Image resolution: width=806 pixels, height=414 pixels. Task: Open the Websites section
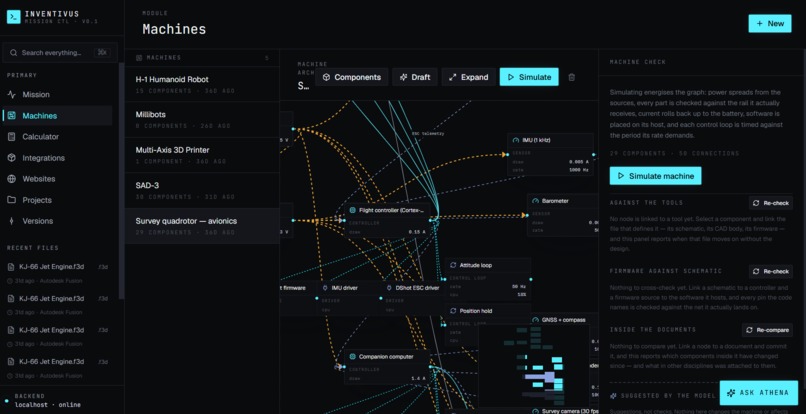pyautogui.click(x=57, y=179)
